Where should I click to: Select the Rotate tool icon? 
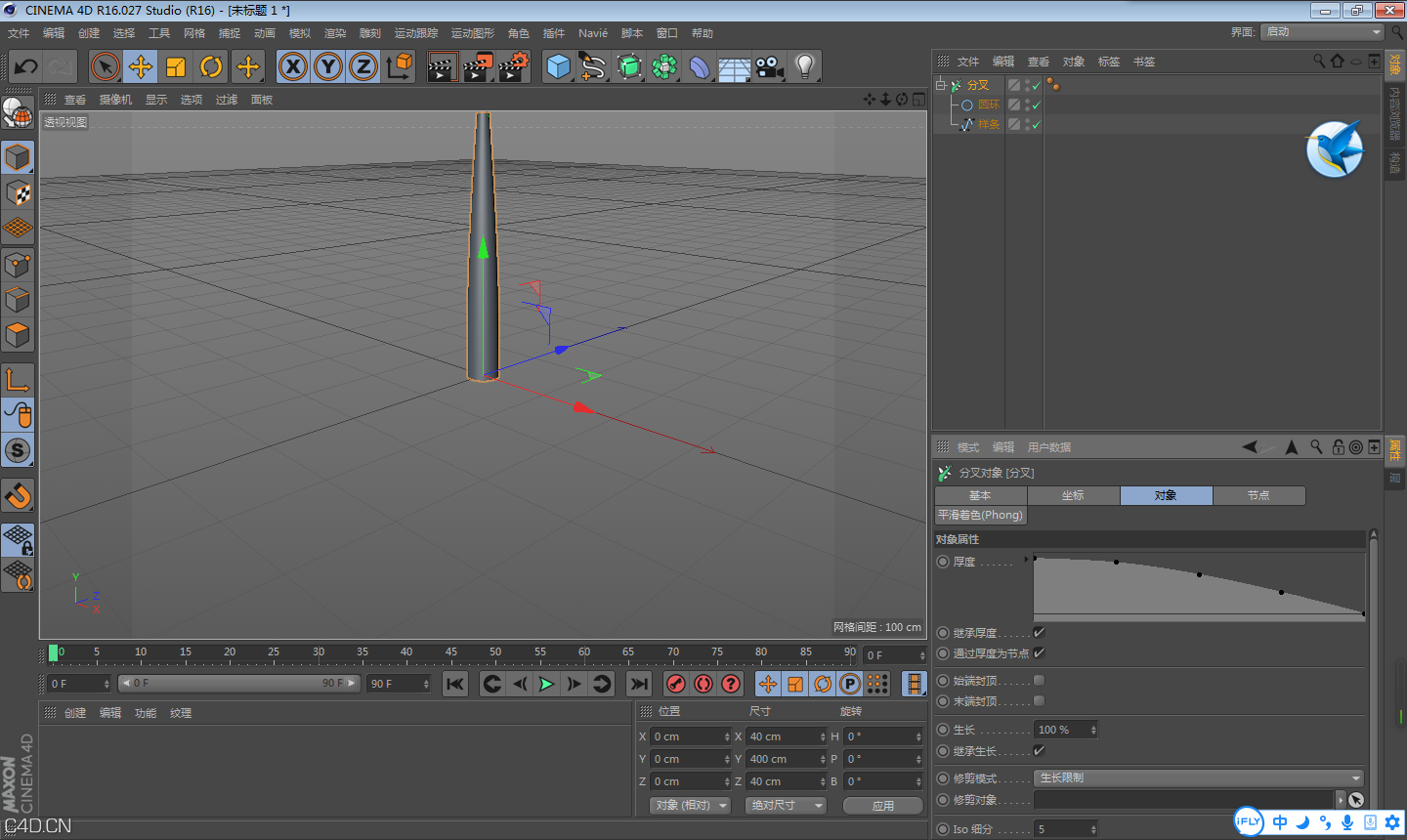click(x=211, y=66)
